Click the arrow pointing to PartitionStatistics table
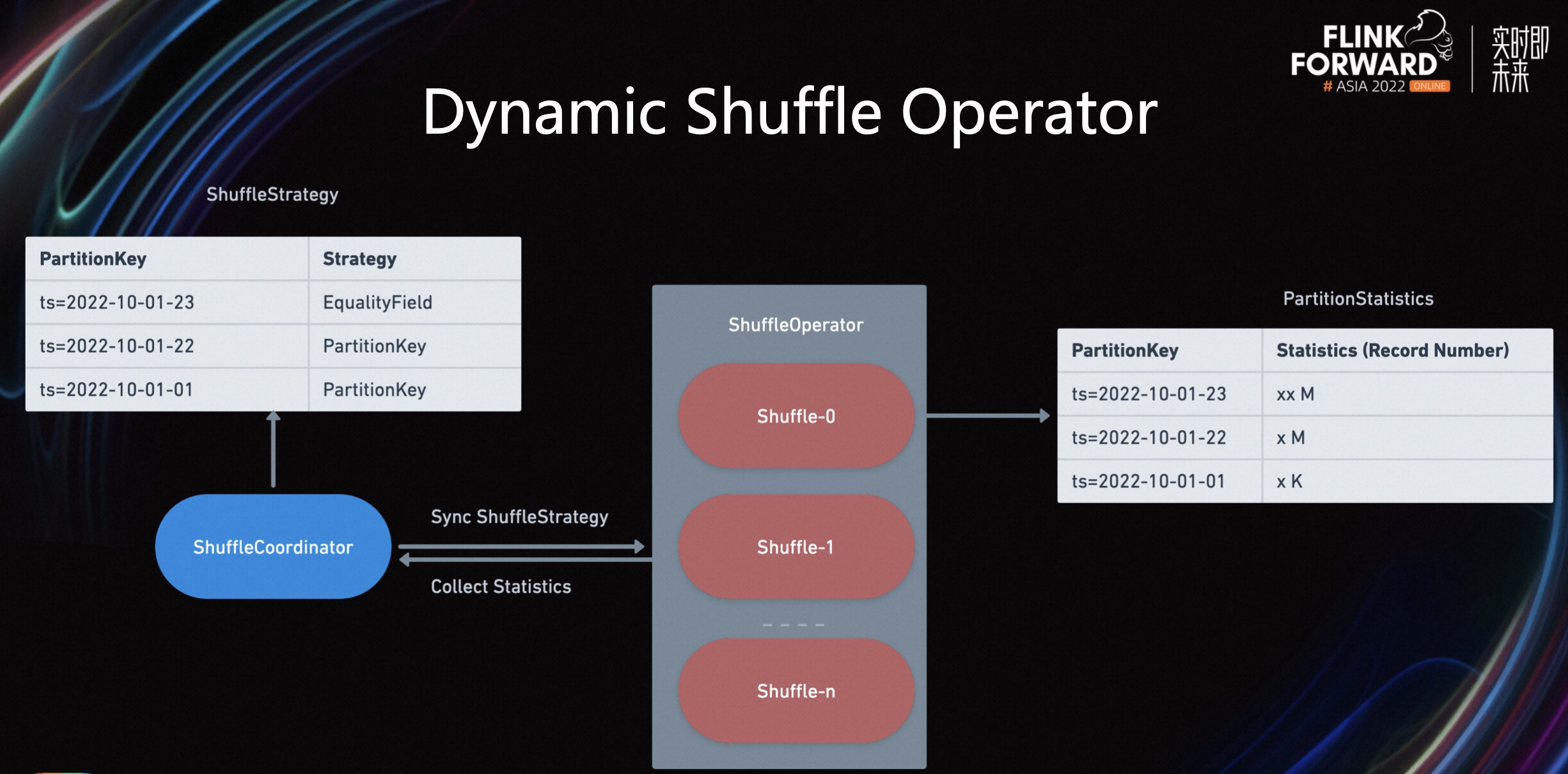 pyautogui.click(x=988, y=416)
